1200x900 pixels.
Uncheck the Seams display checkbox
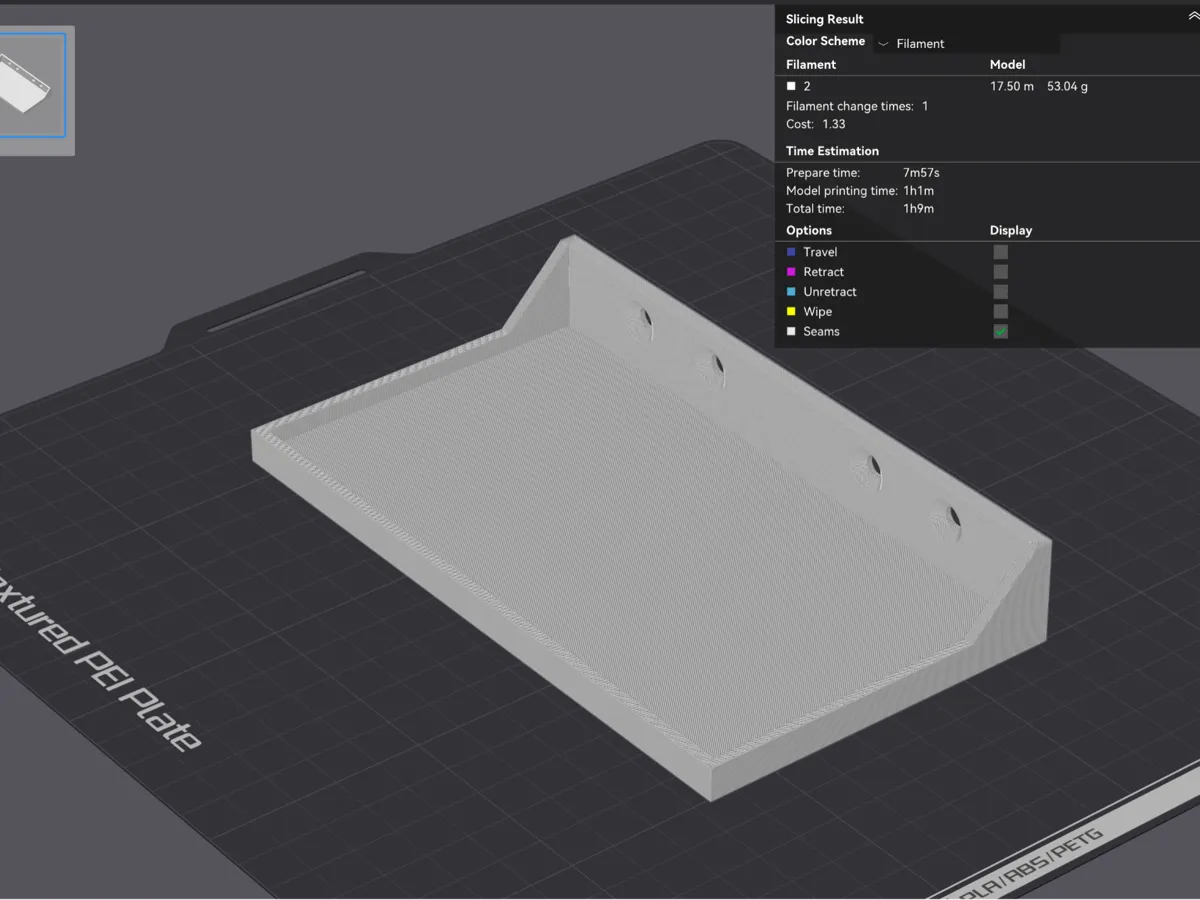(x=1001, y=332)
